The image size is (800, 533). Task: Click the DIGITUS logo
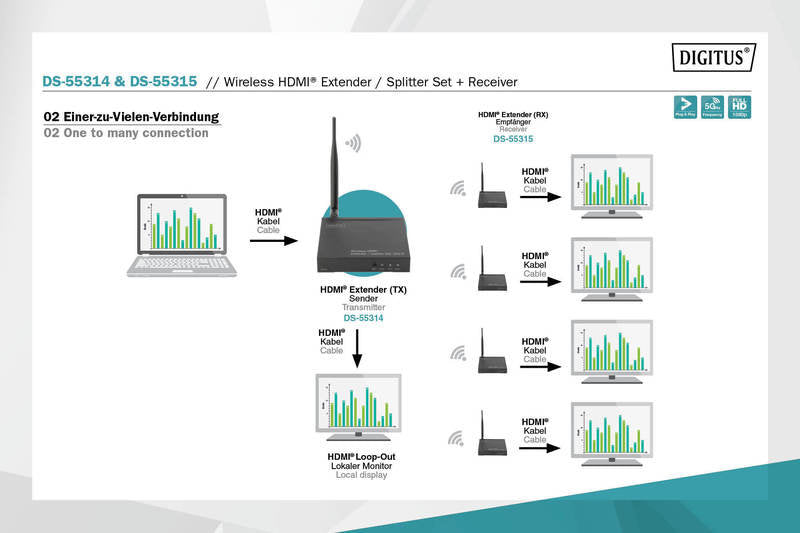(x=713, y=59)
